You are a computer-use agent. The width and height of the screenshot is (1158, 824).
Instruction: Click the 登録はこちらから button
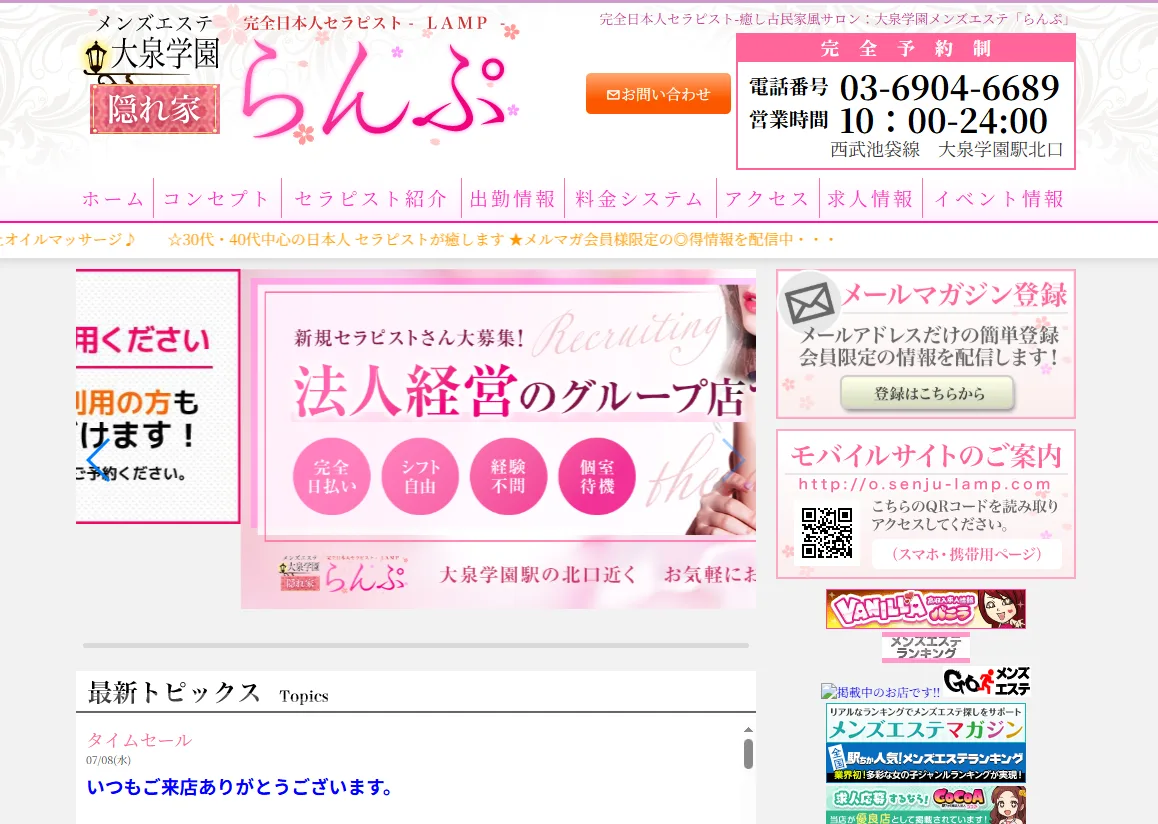(928, 394)
